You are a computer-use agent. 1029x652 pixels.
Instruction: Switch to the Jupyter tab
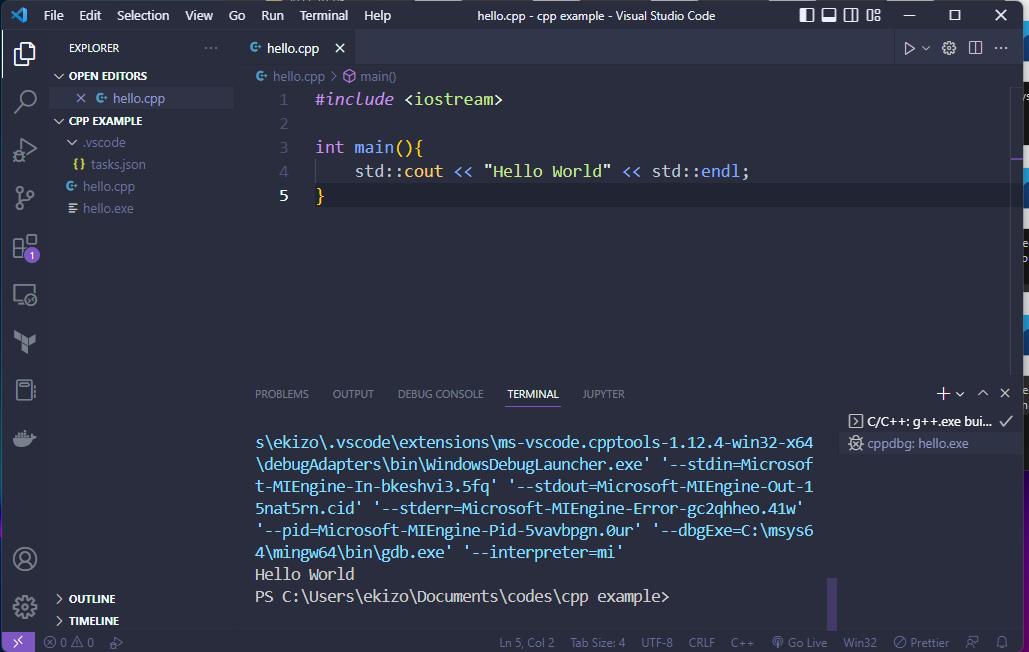[x=603, y=394]
